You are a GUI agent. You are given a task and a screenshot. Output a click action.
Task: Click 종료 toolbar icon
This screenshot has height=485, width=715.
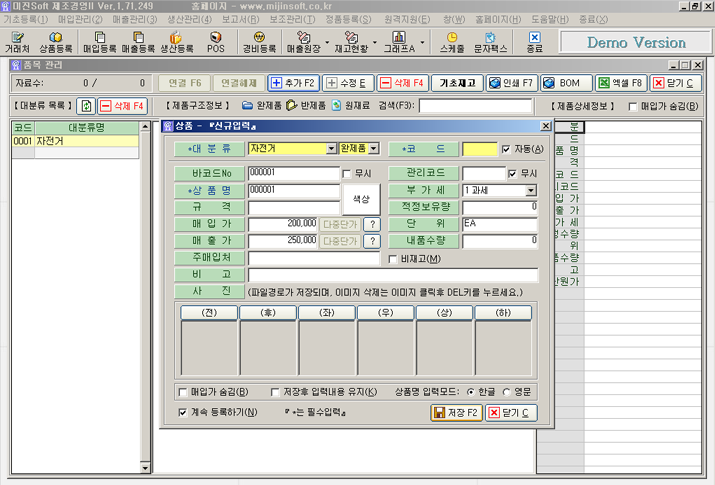click(x=534, y=42)
